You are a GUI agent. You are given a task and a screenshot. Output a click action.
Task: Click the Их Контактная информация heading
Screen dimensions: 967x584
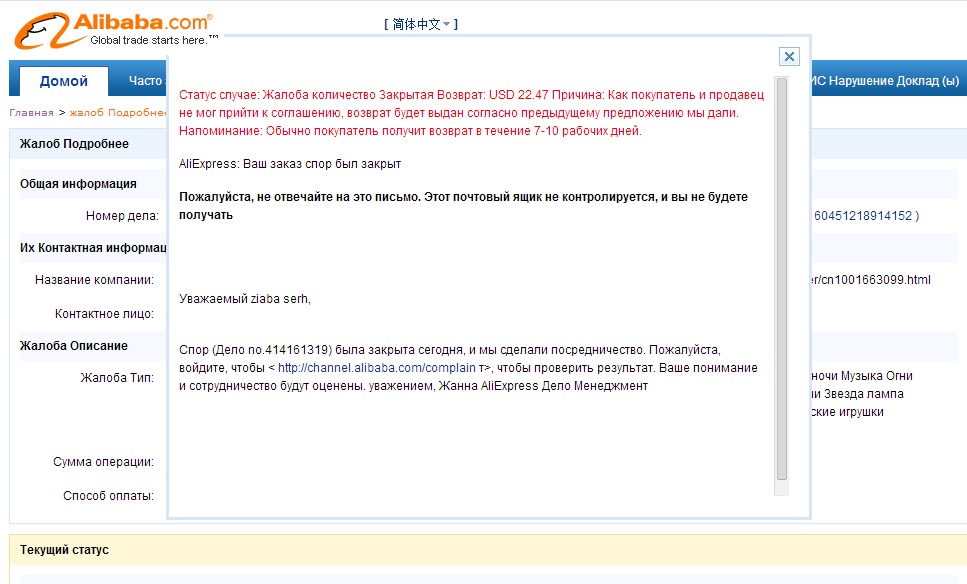coord(93,248)
